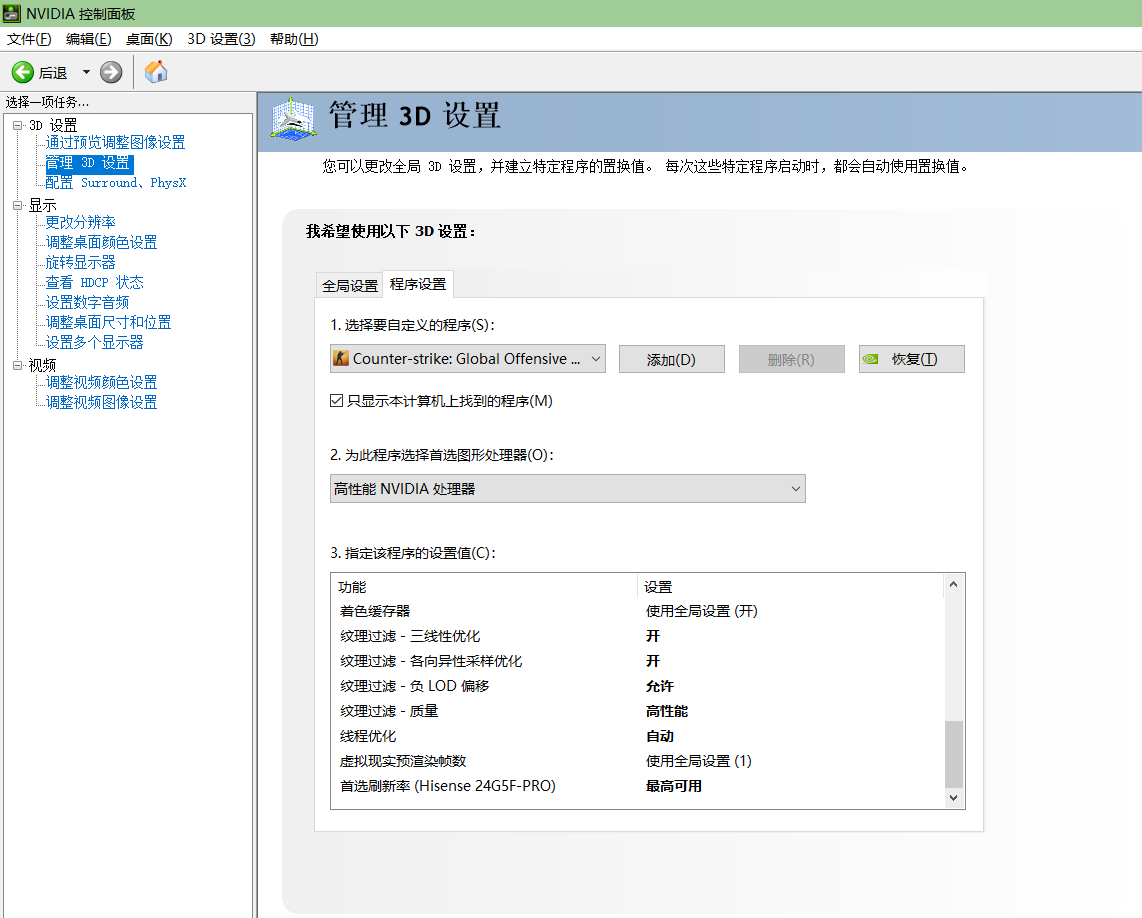Open the 高性能 NVIDIA 处理器 dropdown
Screen dimensions: 1142x918
[796, 488]
